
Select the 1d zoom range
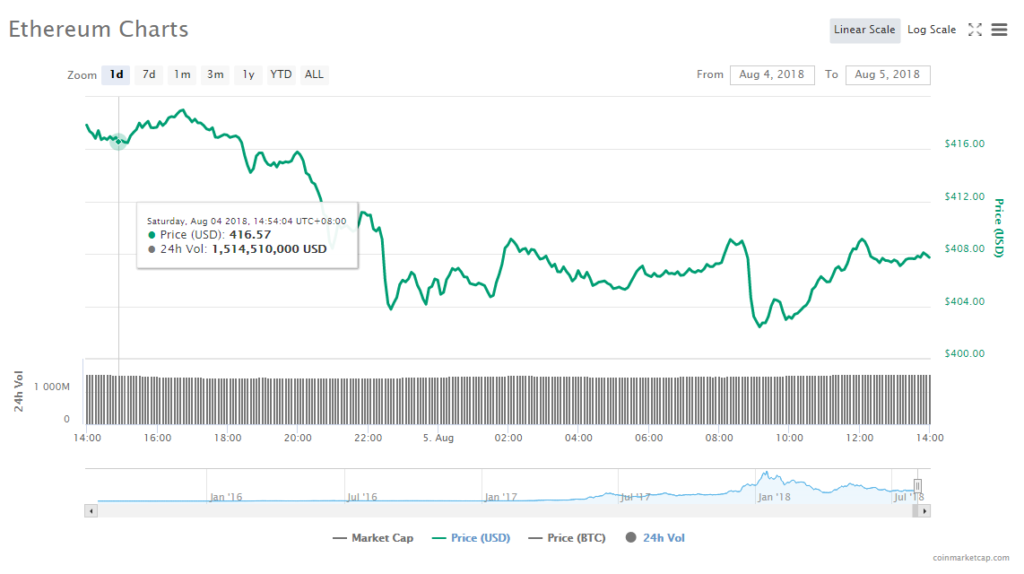(x=117, y=75)
